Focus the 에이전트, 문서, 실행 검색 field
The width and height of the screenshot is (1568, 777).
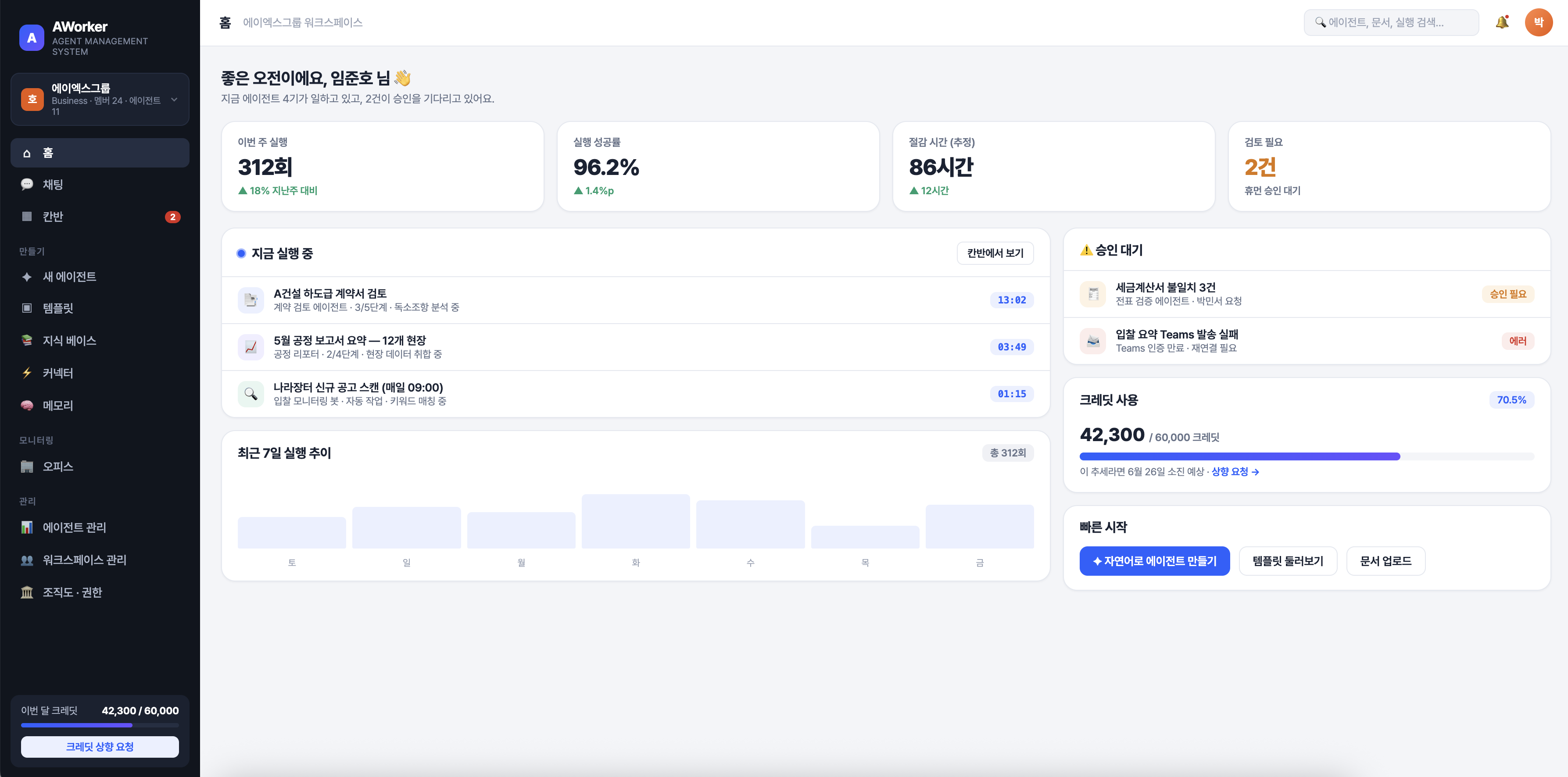[x=1391, y=22]
